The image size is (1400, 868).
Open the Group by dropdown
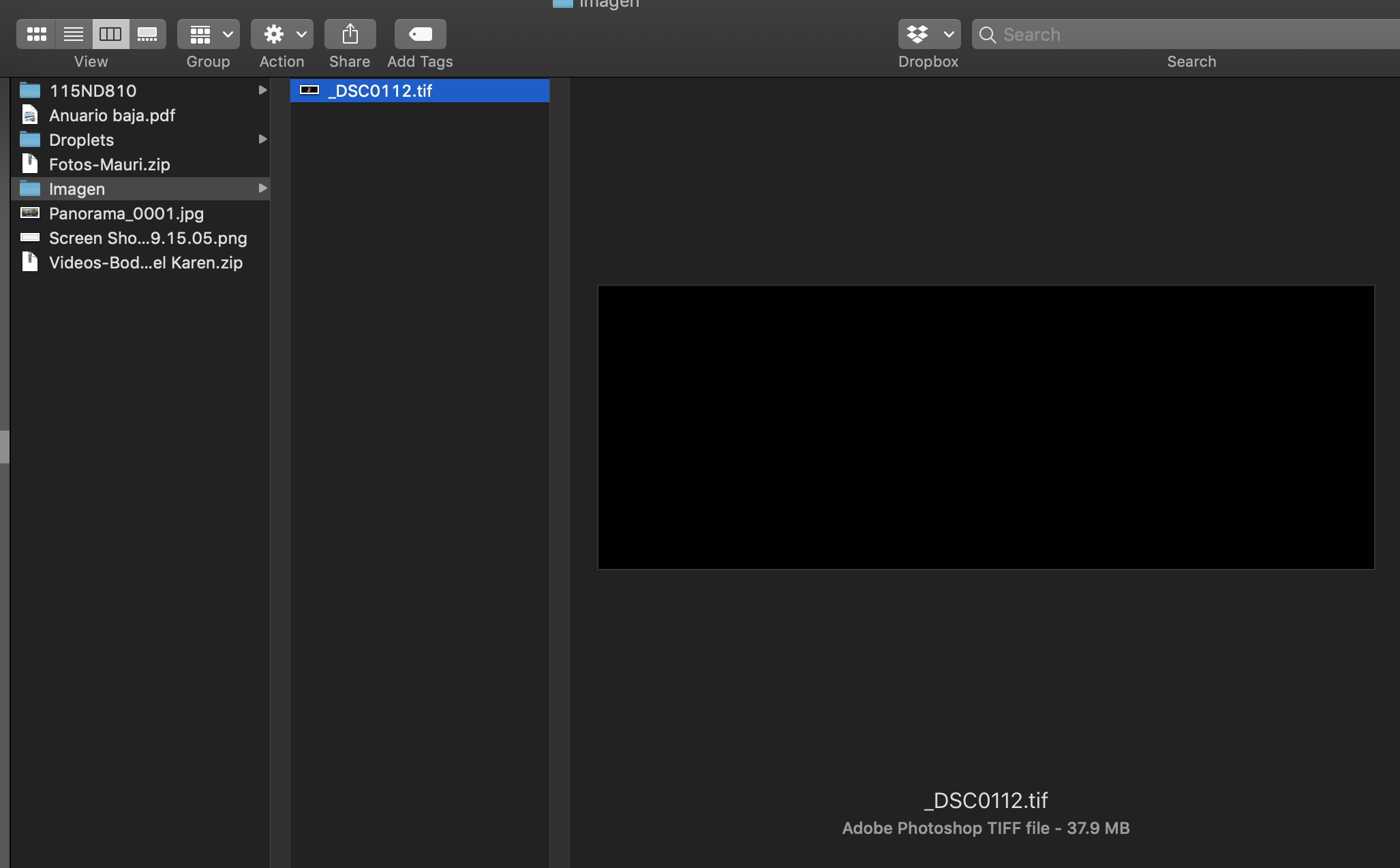click(209, 34)
